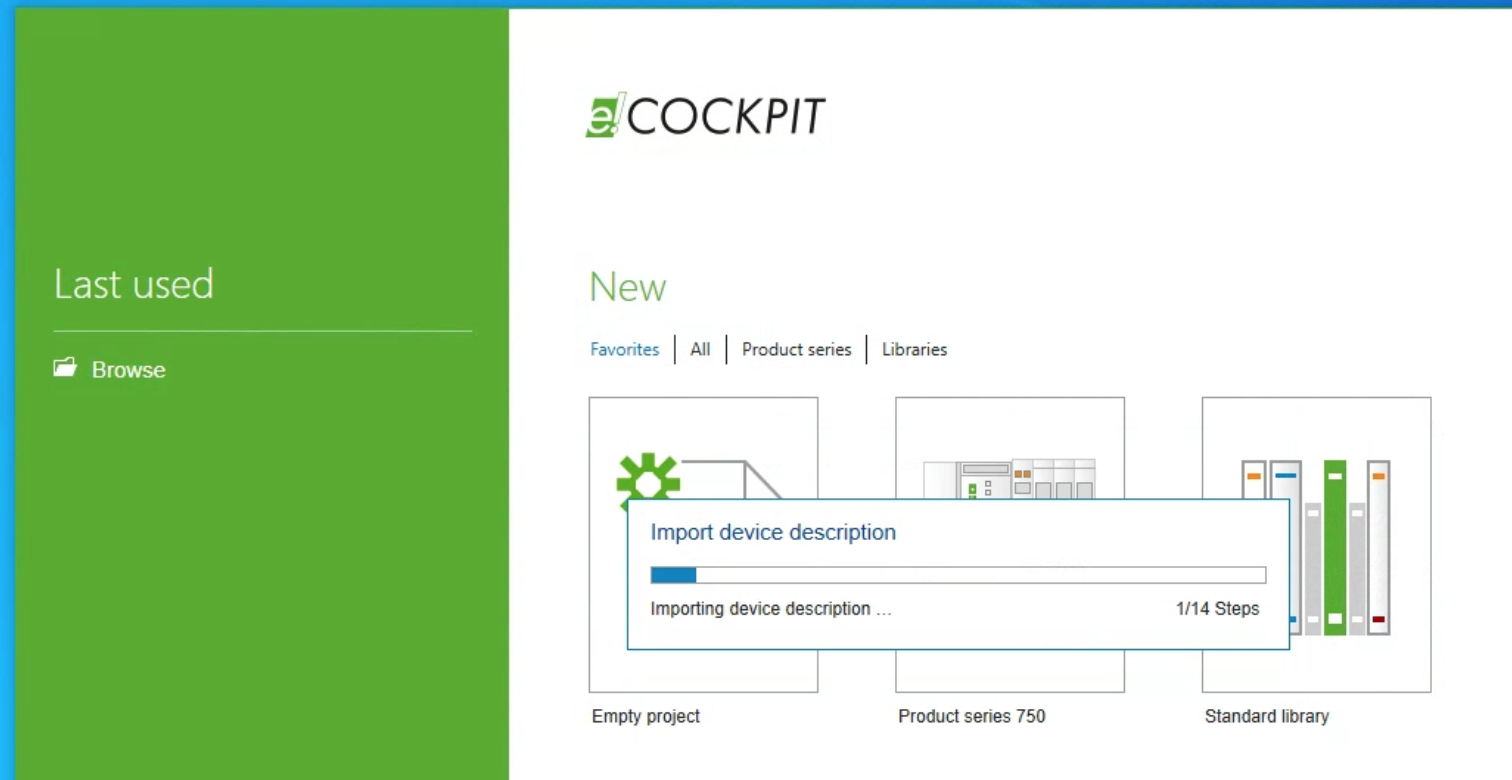Click the Importing device description status text
Screen dimensions: 1512x780
pos(770,608)
